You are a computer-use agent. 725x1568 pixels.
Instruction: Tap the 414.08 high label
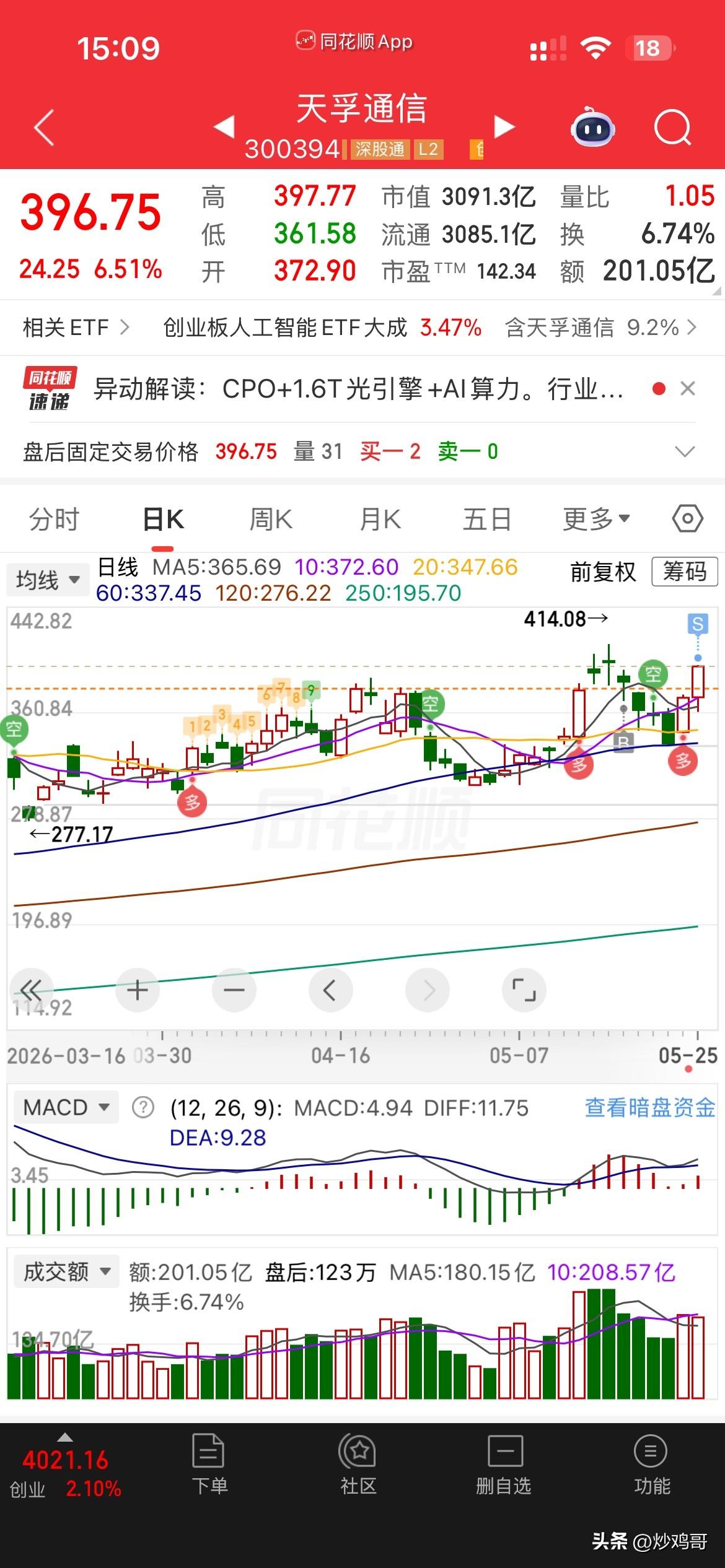pos(566,619)
